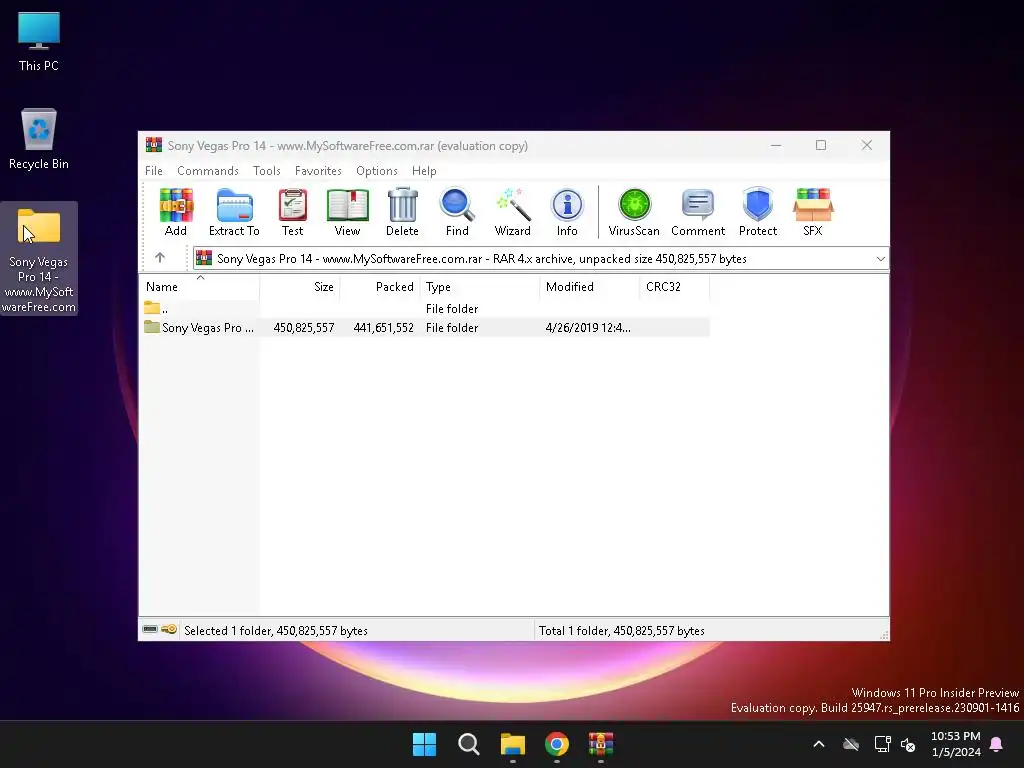This screenshot has height=768, width=1024.
Task: Expand the archive path dropdown arrow
Action: click(880, 259)
